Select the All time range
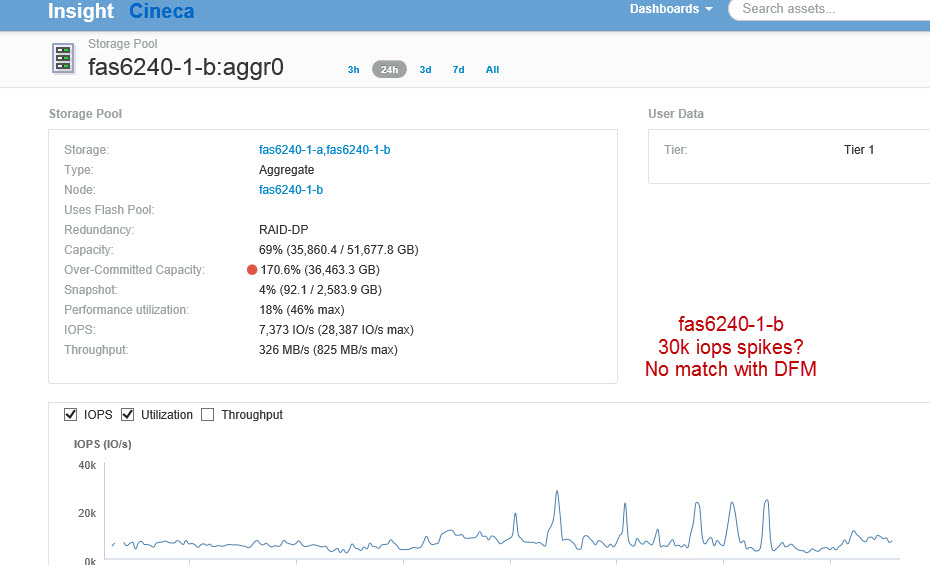Screen dimensions: 930x565 (492, 69)
